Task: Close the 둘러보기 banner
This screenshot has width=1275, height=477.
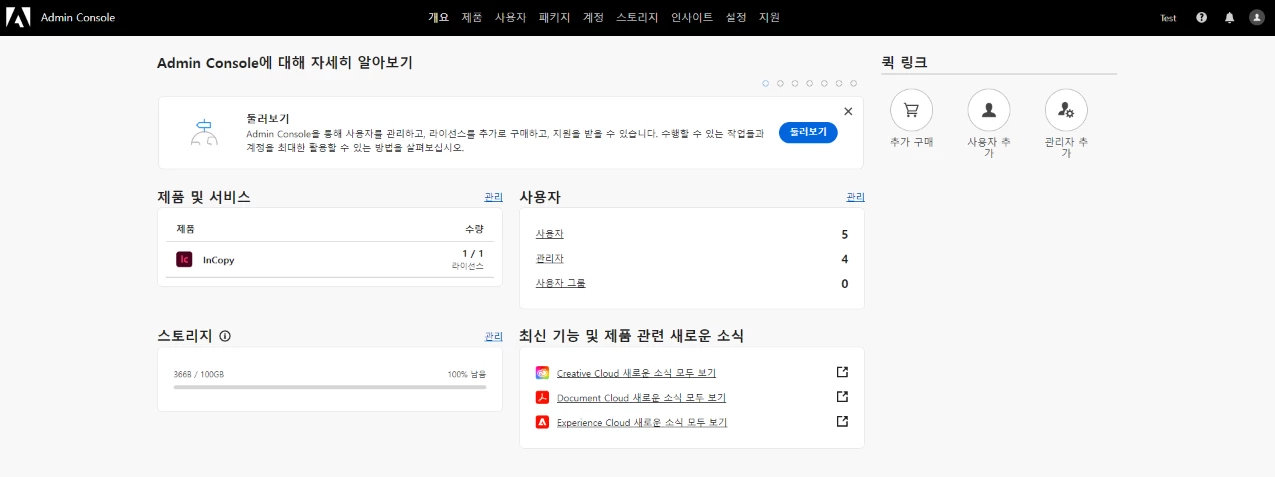Action: tap(848, 111)
